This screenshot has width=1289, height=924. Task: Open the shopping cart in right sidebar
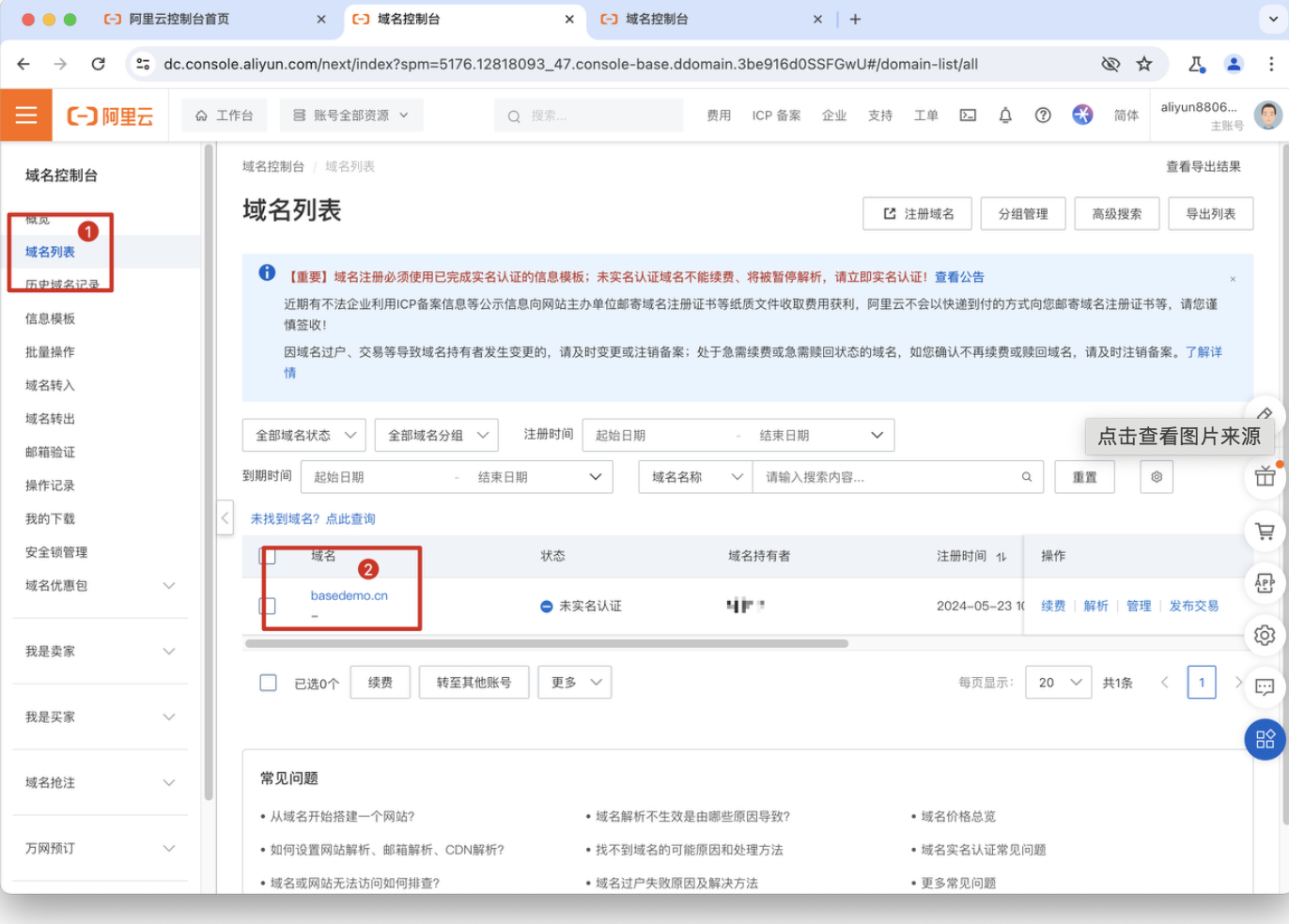pos(1265,531)
